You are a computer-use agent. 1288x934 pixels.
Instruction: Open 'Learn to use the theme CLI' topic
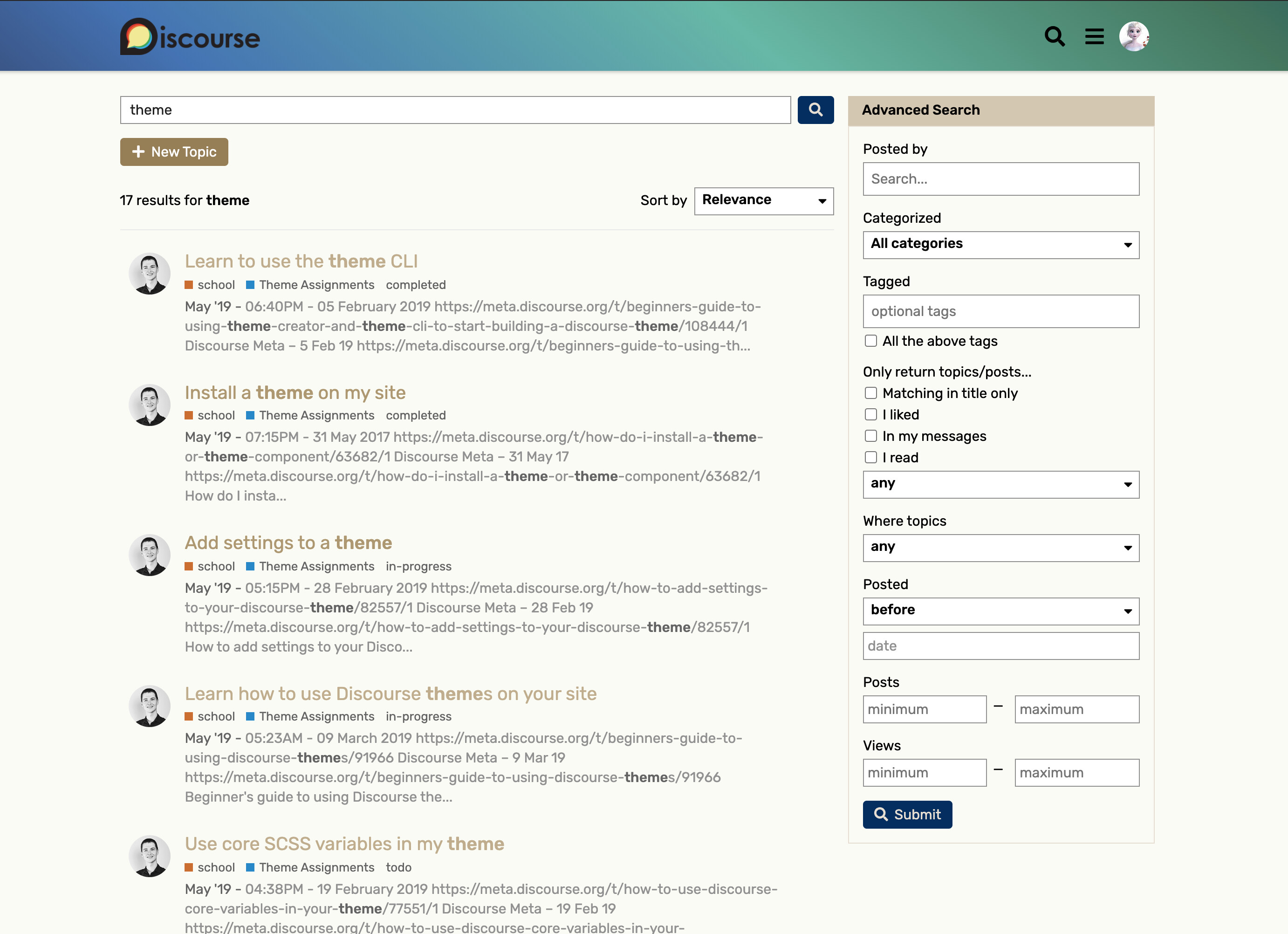pyautogui.click(x=301, y=261)
